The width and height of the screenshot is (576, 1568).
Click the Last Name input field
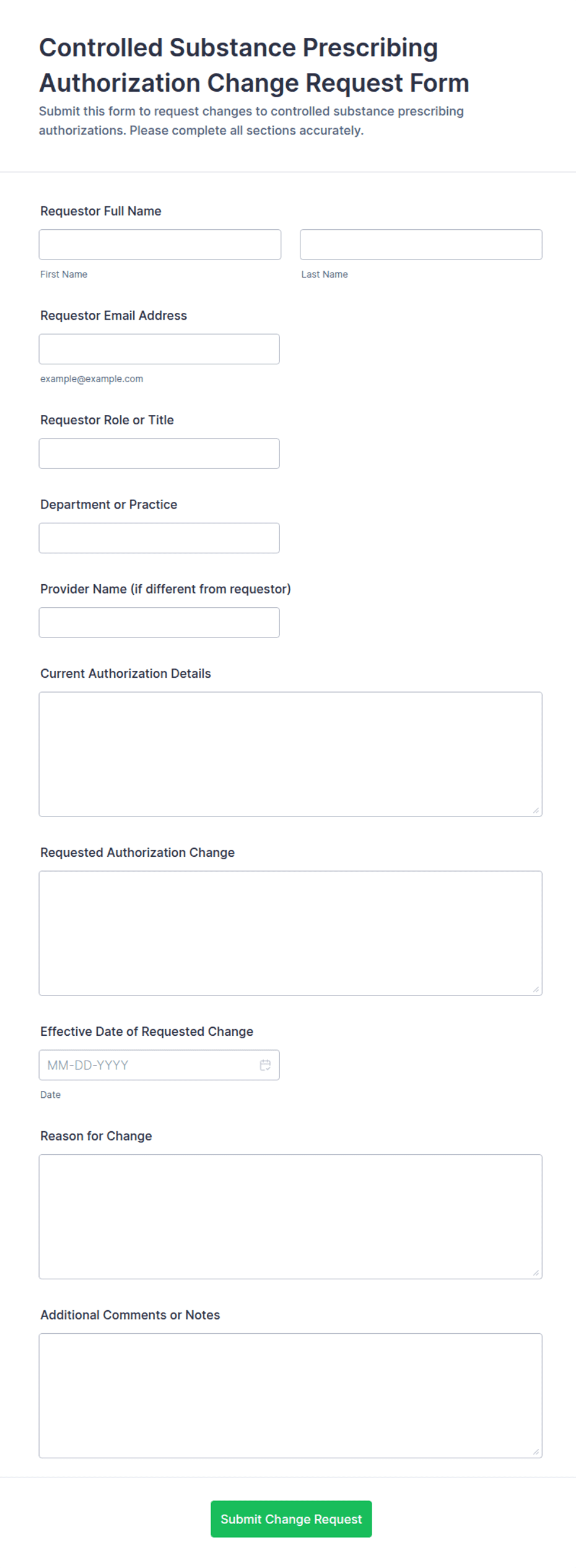coord(421,245)
